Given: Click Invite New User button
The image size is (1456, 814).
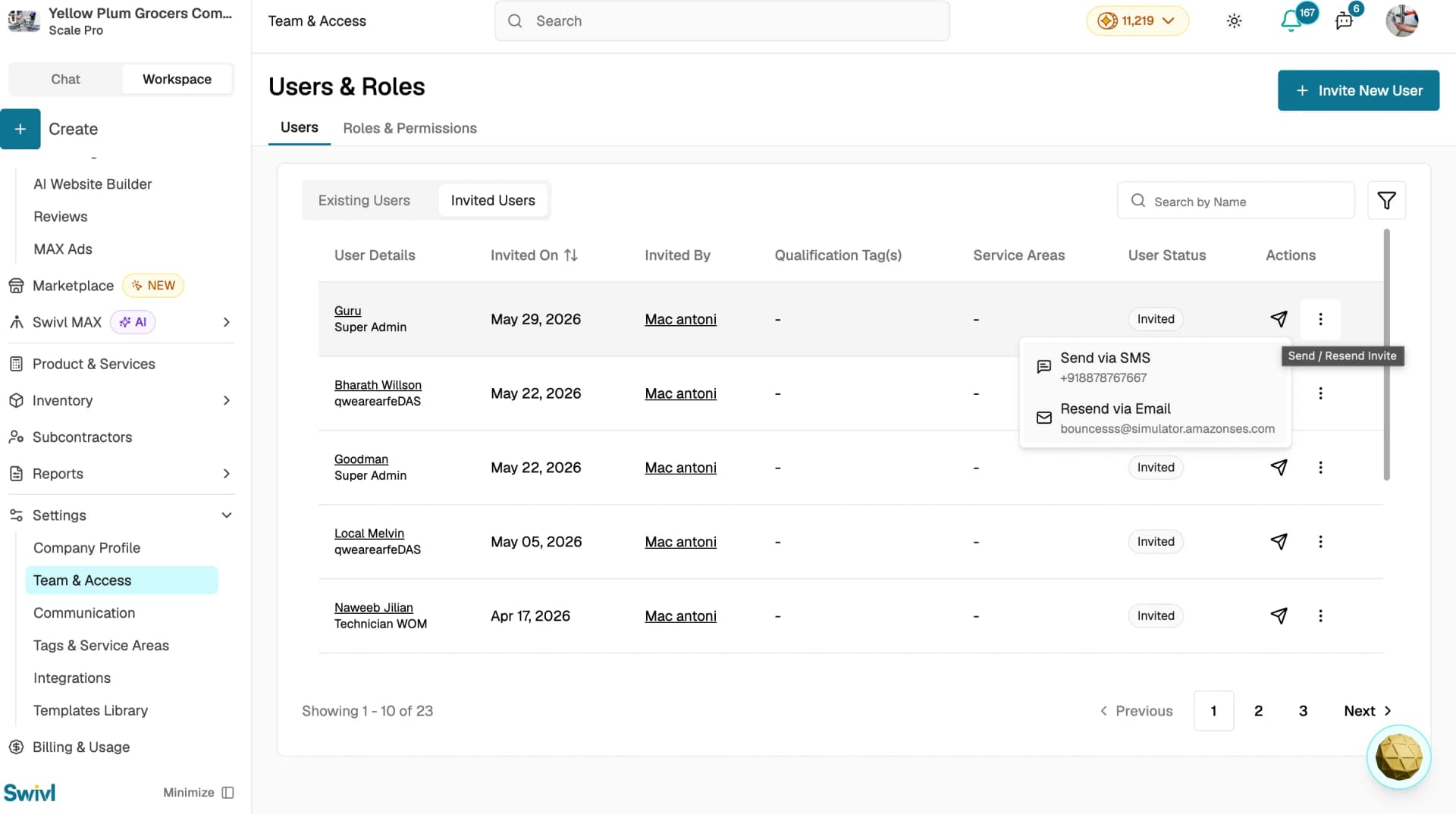Looking at the screenshot, I should [1358, 90].
